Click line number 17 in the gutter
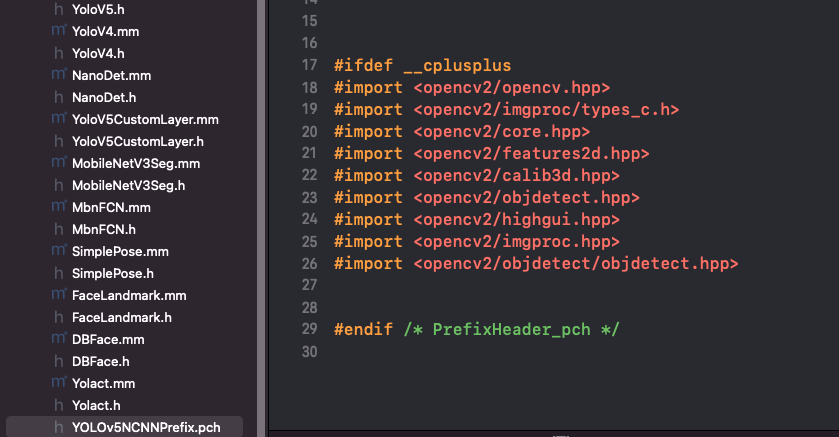This screenshot has width=839, height=437. pyautogui.click(x=310, y=65)
